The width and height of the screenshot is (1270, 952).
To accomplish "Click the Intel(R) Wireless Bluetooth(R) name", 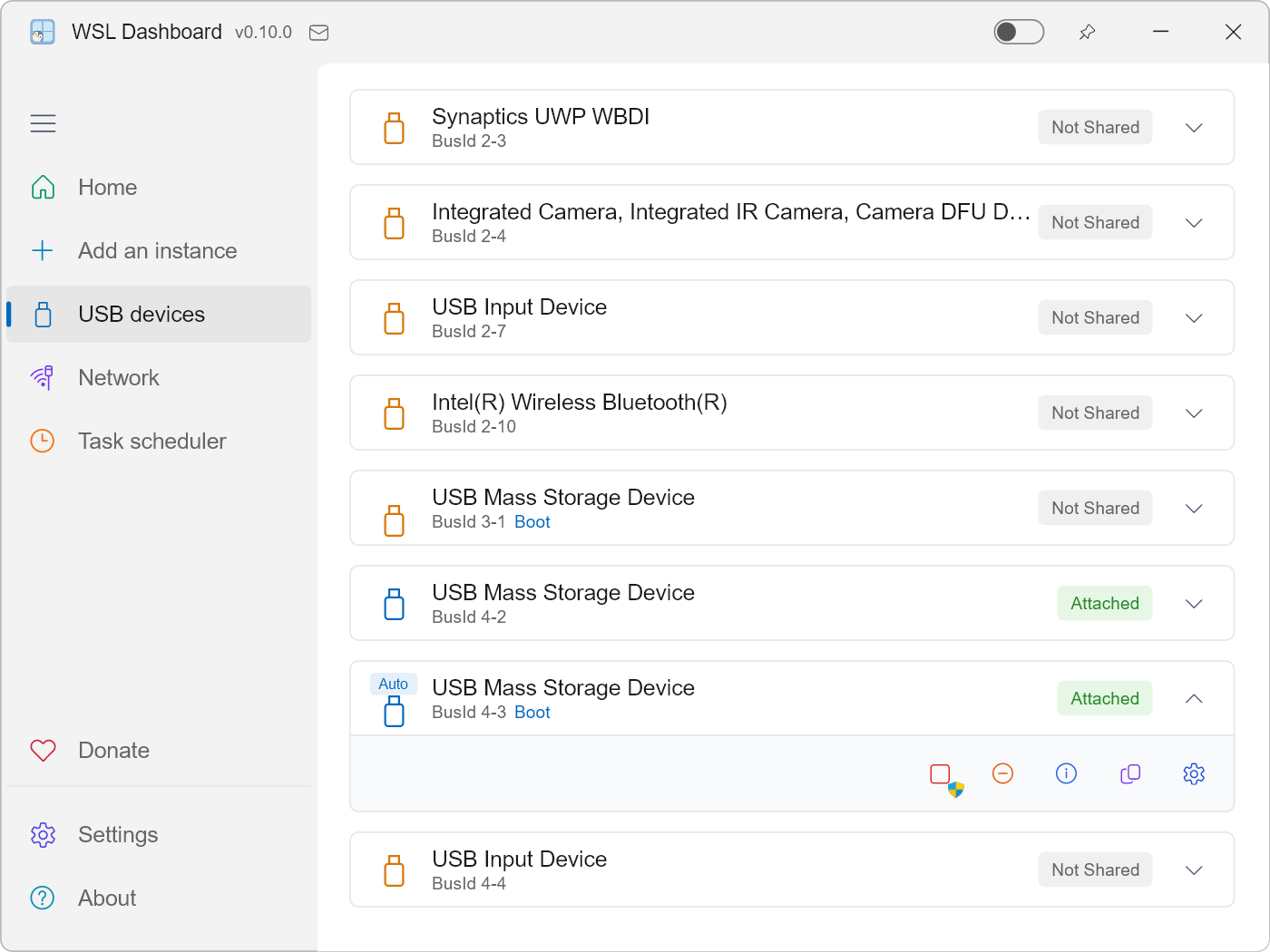I will (x=580, y=403).
